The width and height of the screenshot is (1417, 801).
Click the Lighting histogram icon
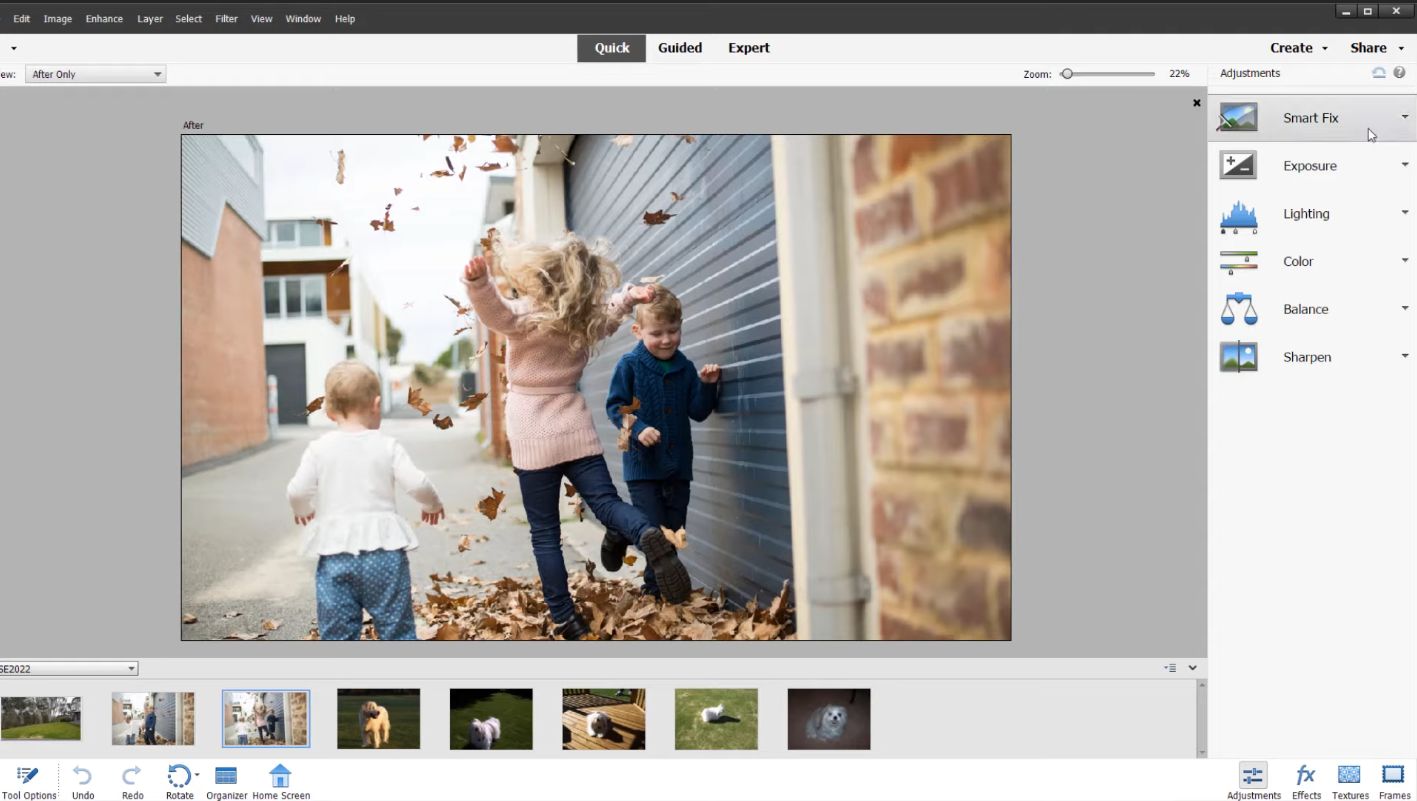click(1238, 213)
